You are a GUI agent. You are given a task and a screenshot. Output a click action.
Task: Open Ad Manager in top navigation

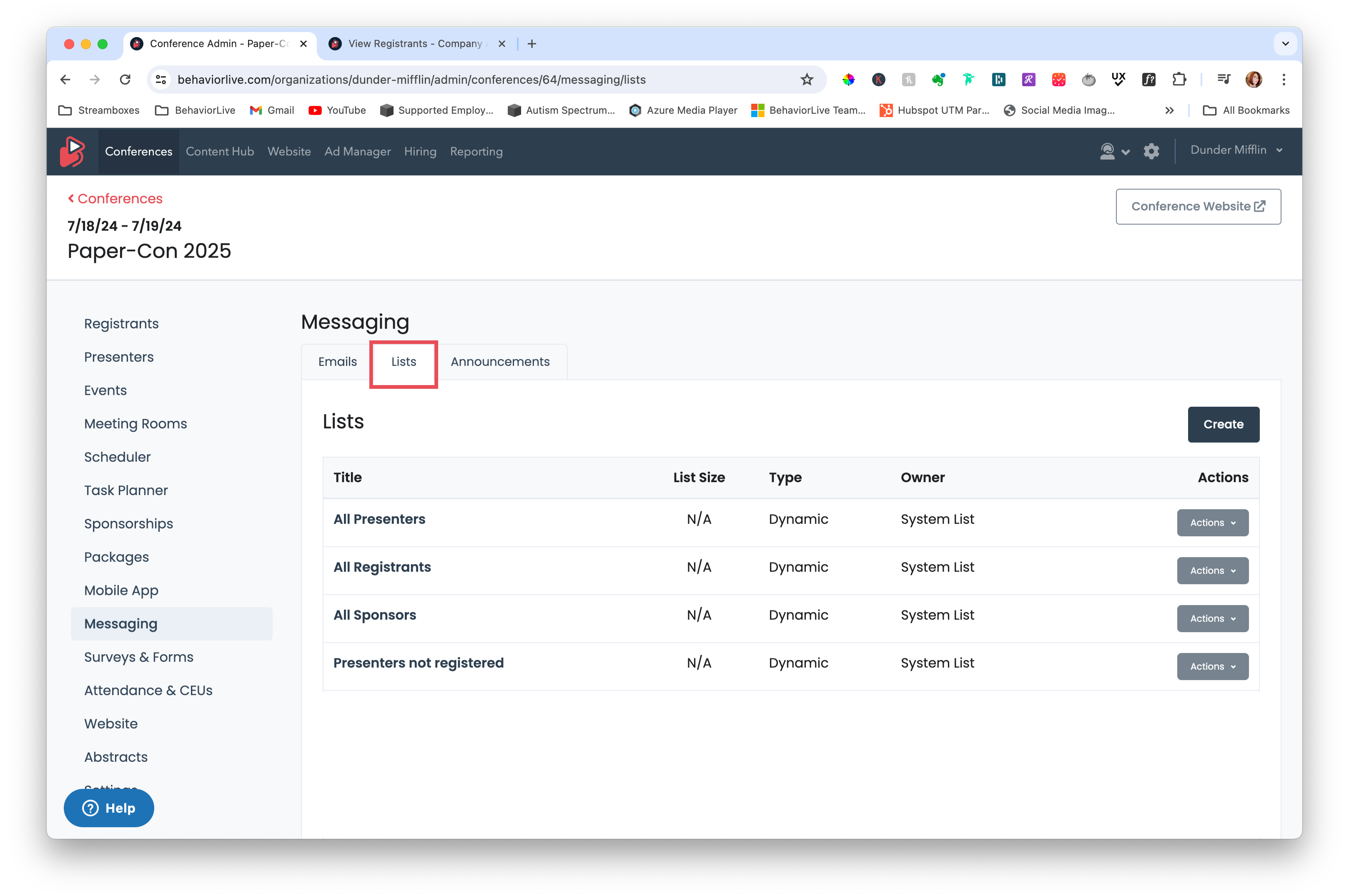click(x=357, y=151)
